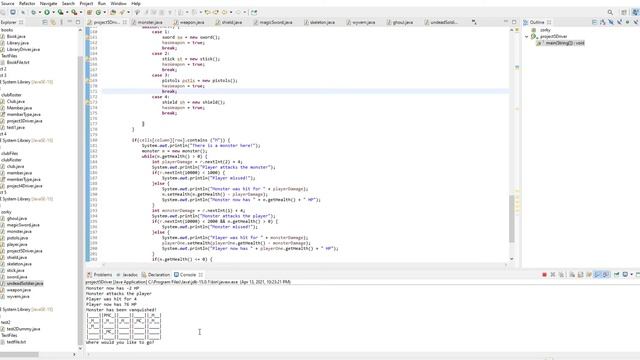Open Club.java in Package Explorer
This screenshot has height=360, width=640.
point(16,101)
